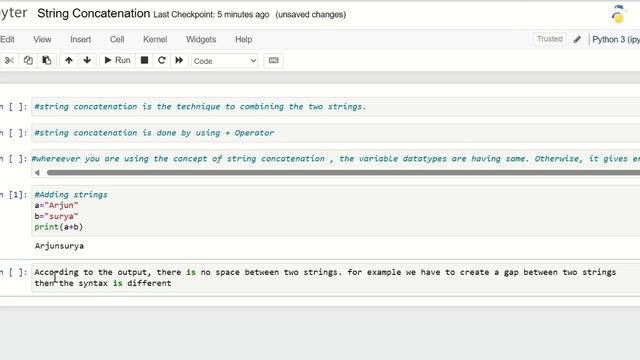Open the Insert menu
This screenshot has width=640, height=360.
80,40
